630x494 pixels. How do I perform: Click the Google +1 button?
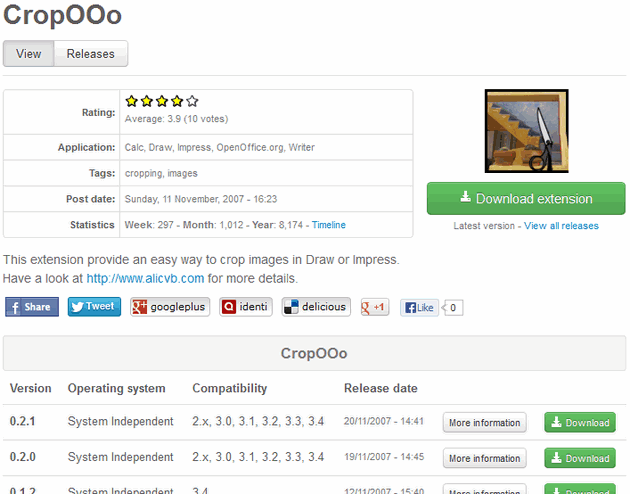coord(374,307)
